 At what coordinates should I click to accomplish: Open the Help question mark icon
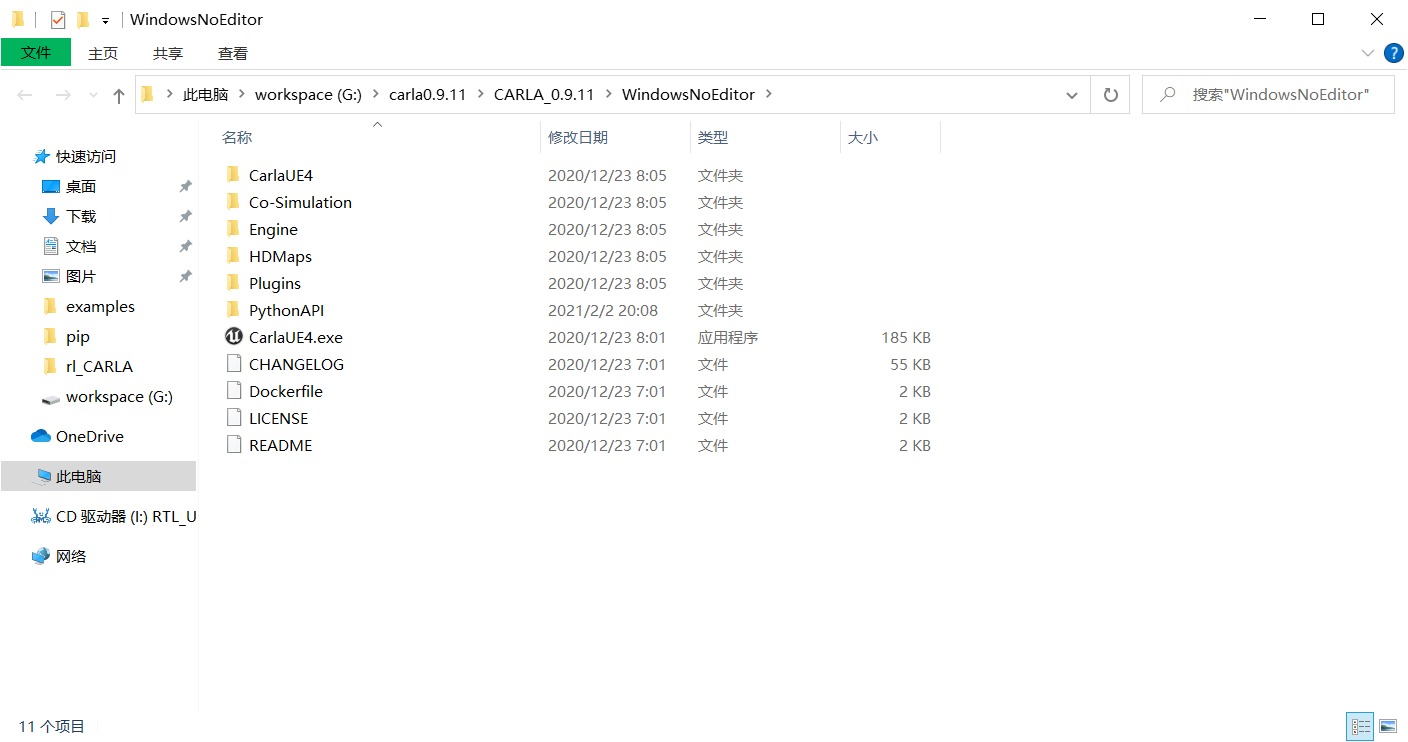[x=1393, y=53]
